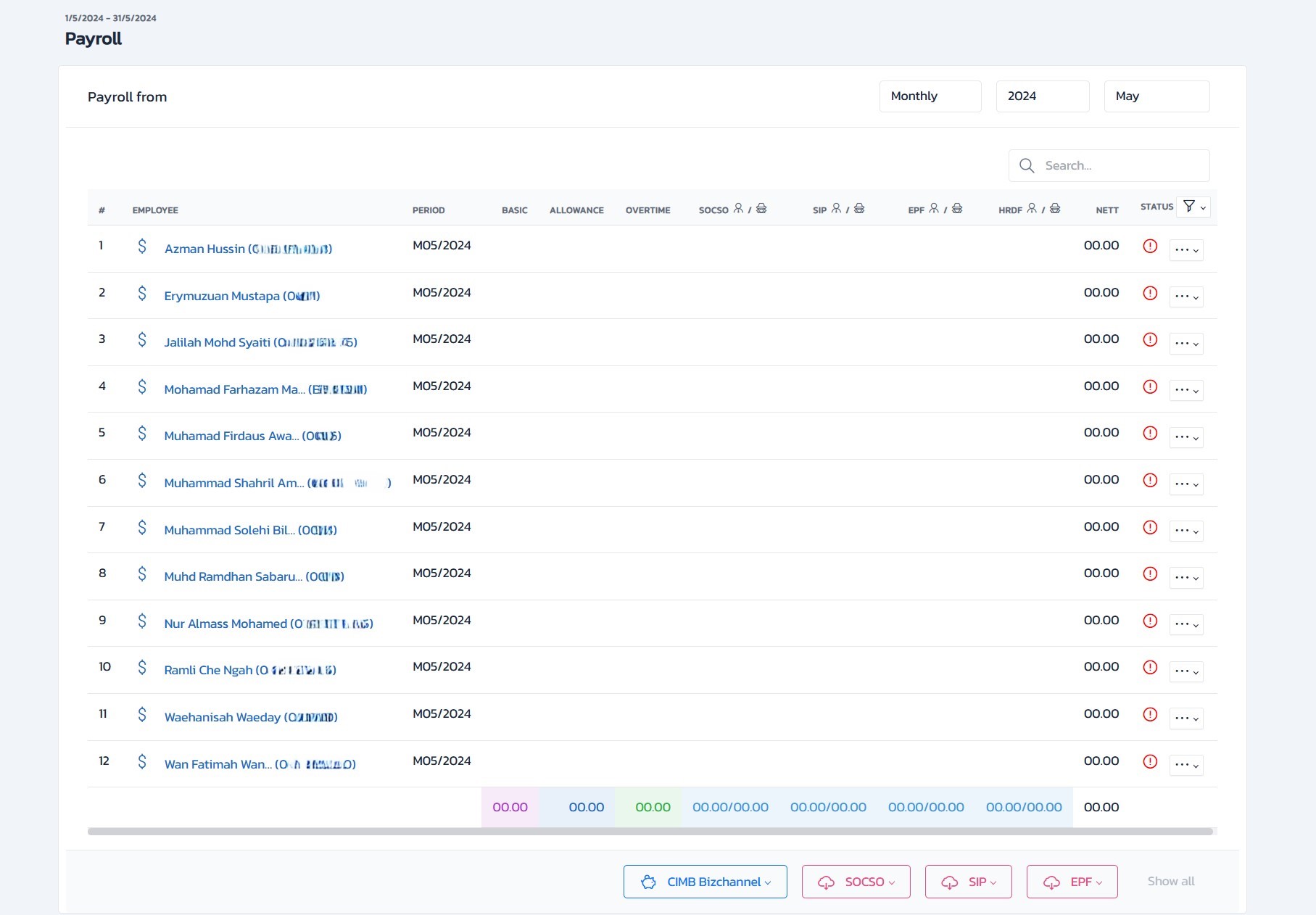Viewport: 1316px width, 915px height.
Task: Click the dollar icon beside Azman Hussin
Action: click(x=142, y=247)
